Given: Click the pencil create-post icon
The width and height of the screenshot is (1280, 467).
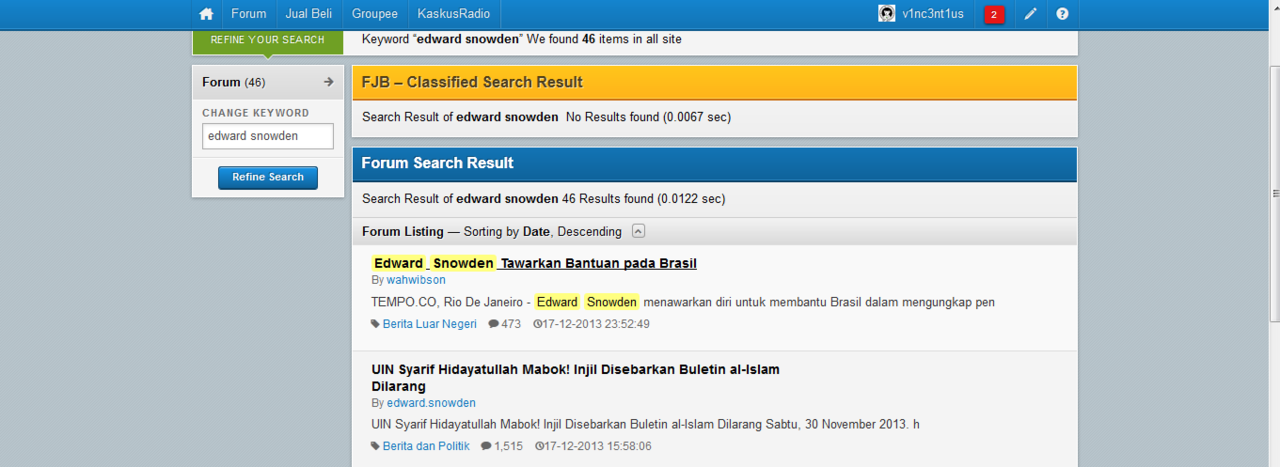Looking at the screenshot, I should [x=1030, y=14].
